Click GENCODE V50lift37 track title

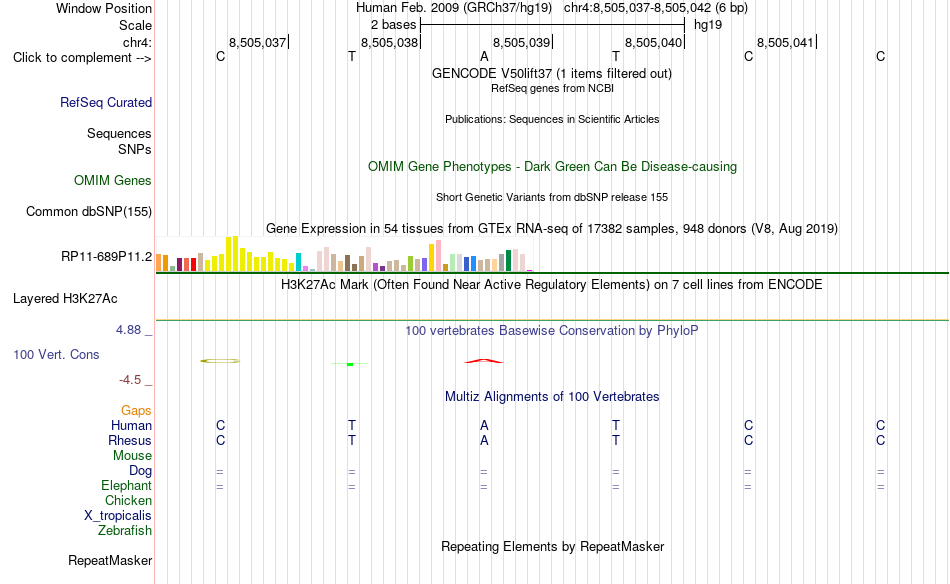[x=552, y=73]
